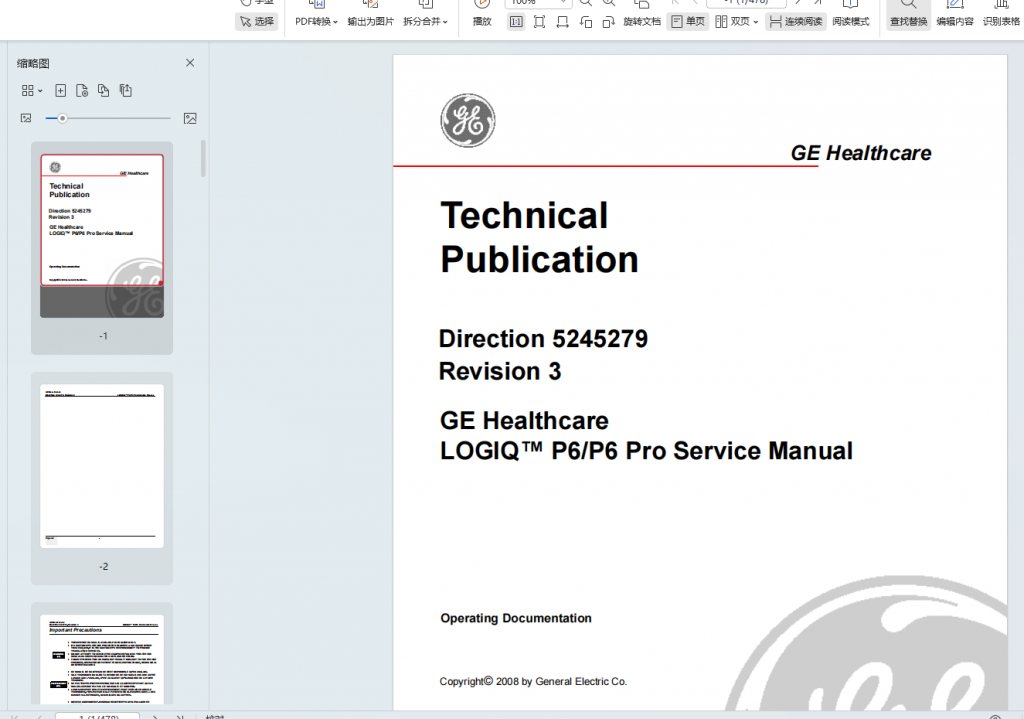Rotate page clockwise icon

click(609, 22)
